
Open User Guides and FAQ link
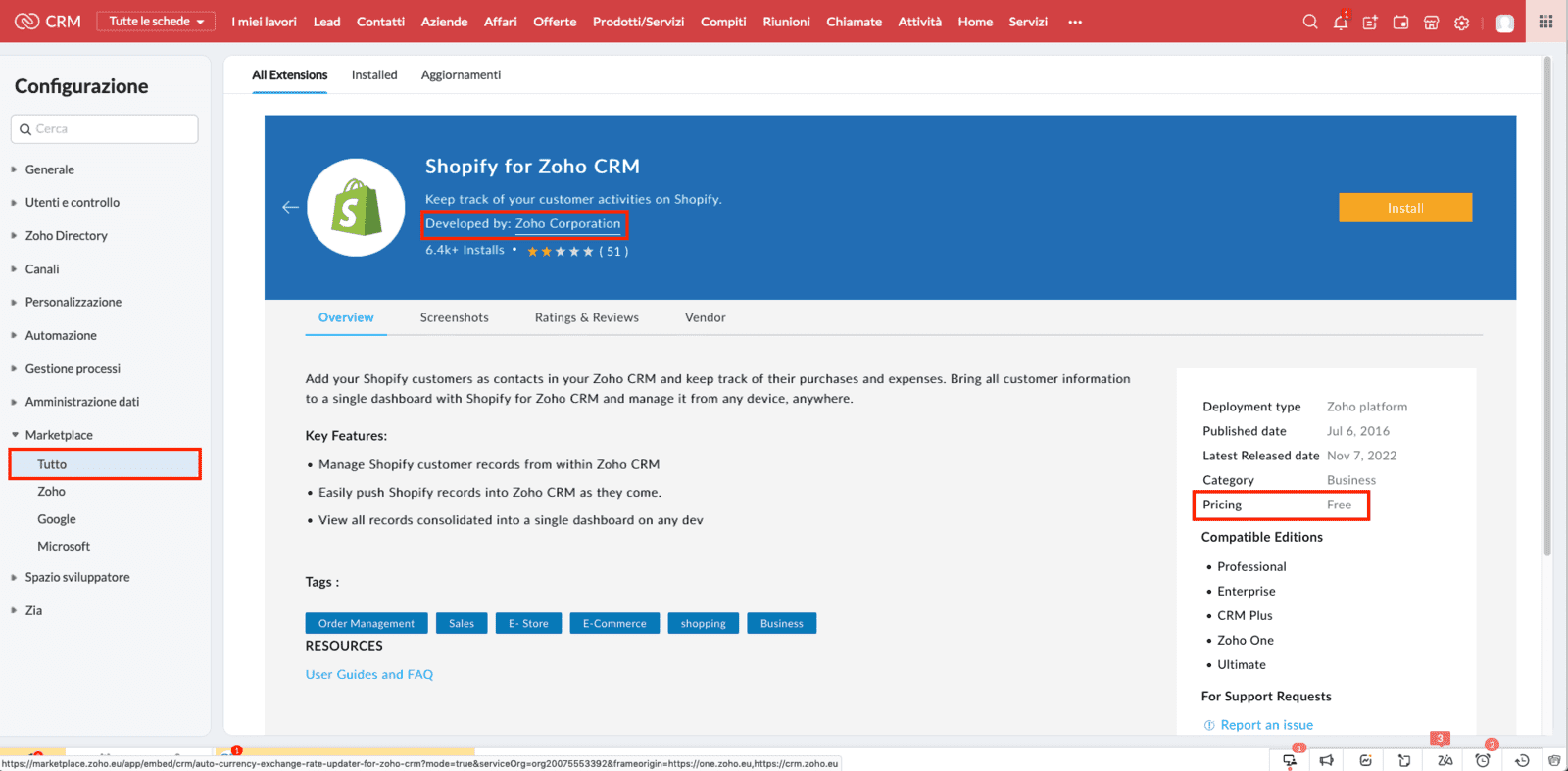pyautogui.click(x=369, y=675)
